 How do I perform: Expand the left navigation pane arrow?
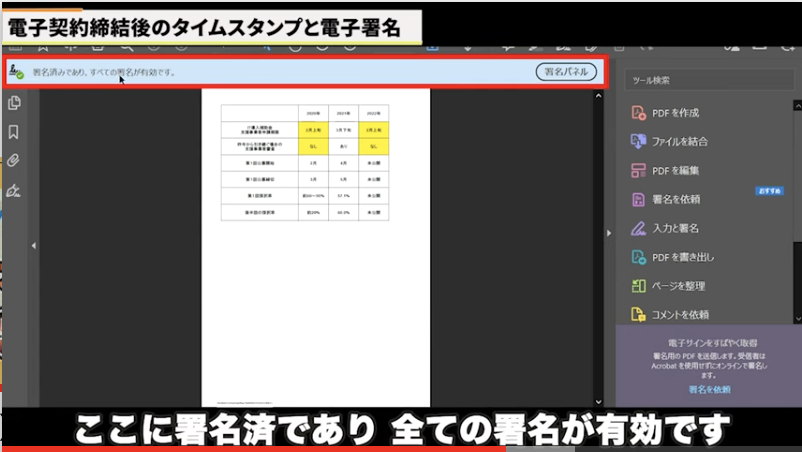(x=33, y=246)
